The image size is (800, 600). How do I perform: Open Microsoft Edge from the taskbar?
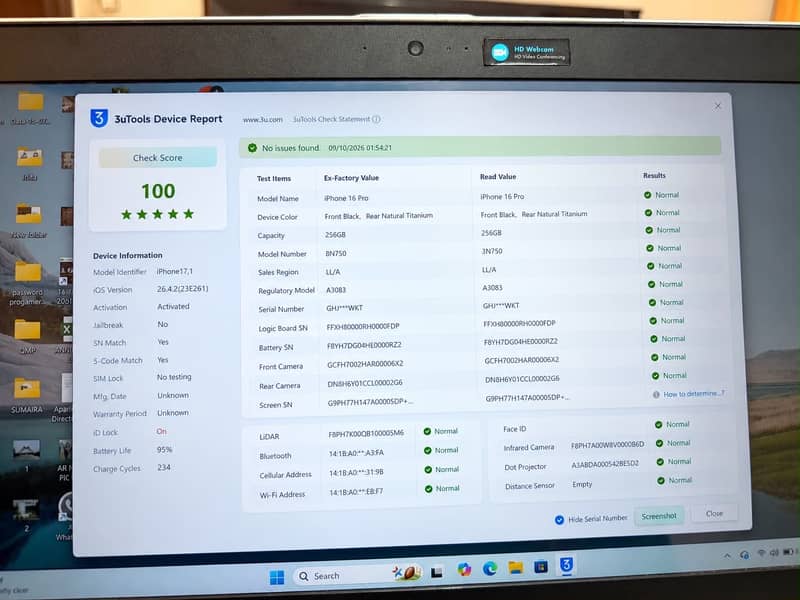(x=490, y=568)
